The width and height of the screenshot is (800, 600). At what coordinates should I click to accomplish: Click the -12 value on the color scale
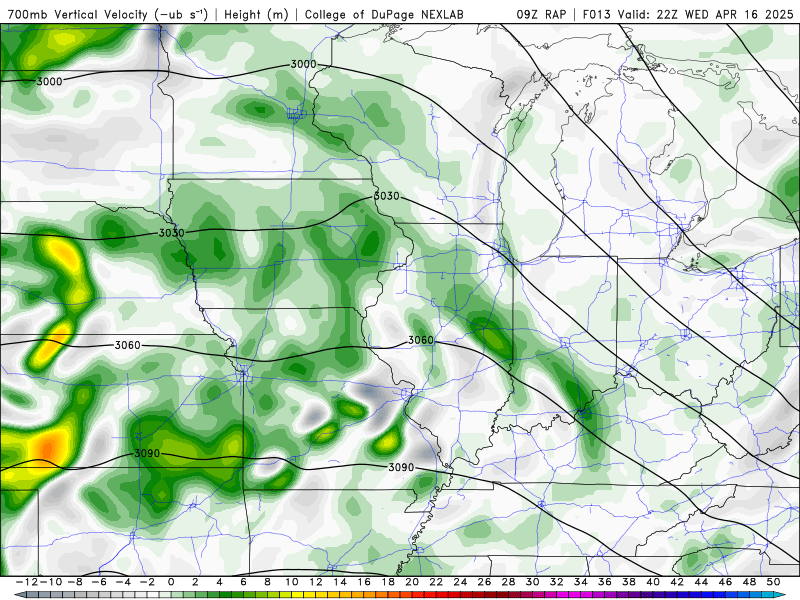point(26,582)
